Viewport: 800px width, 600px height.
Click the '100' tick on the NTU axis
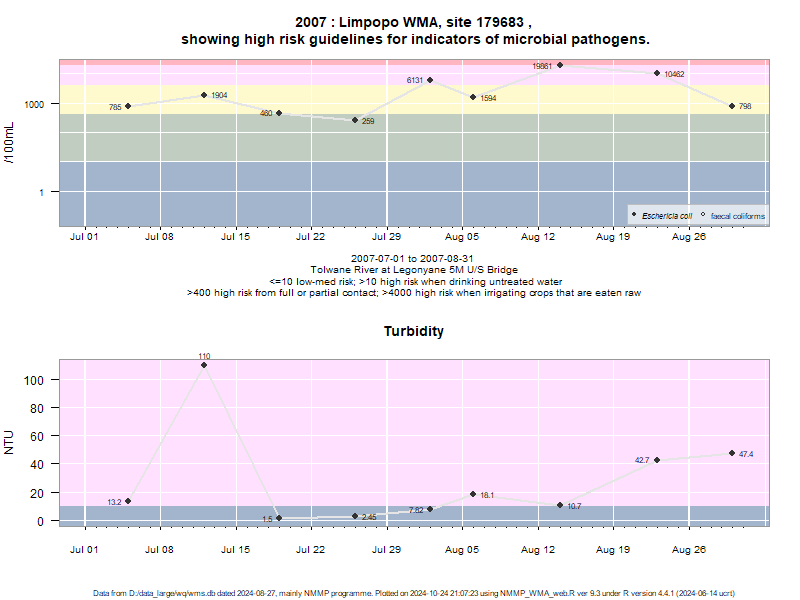tap(34, 380)
